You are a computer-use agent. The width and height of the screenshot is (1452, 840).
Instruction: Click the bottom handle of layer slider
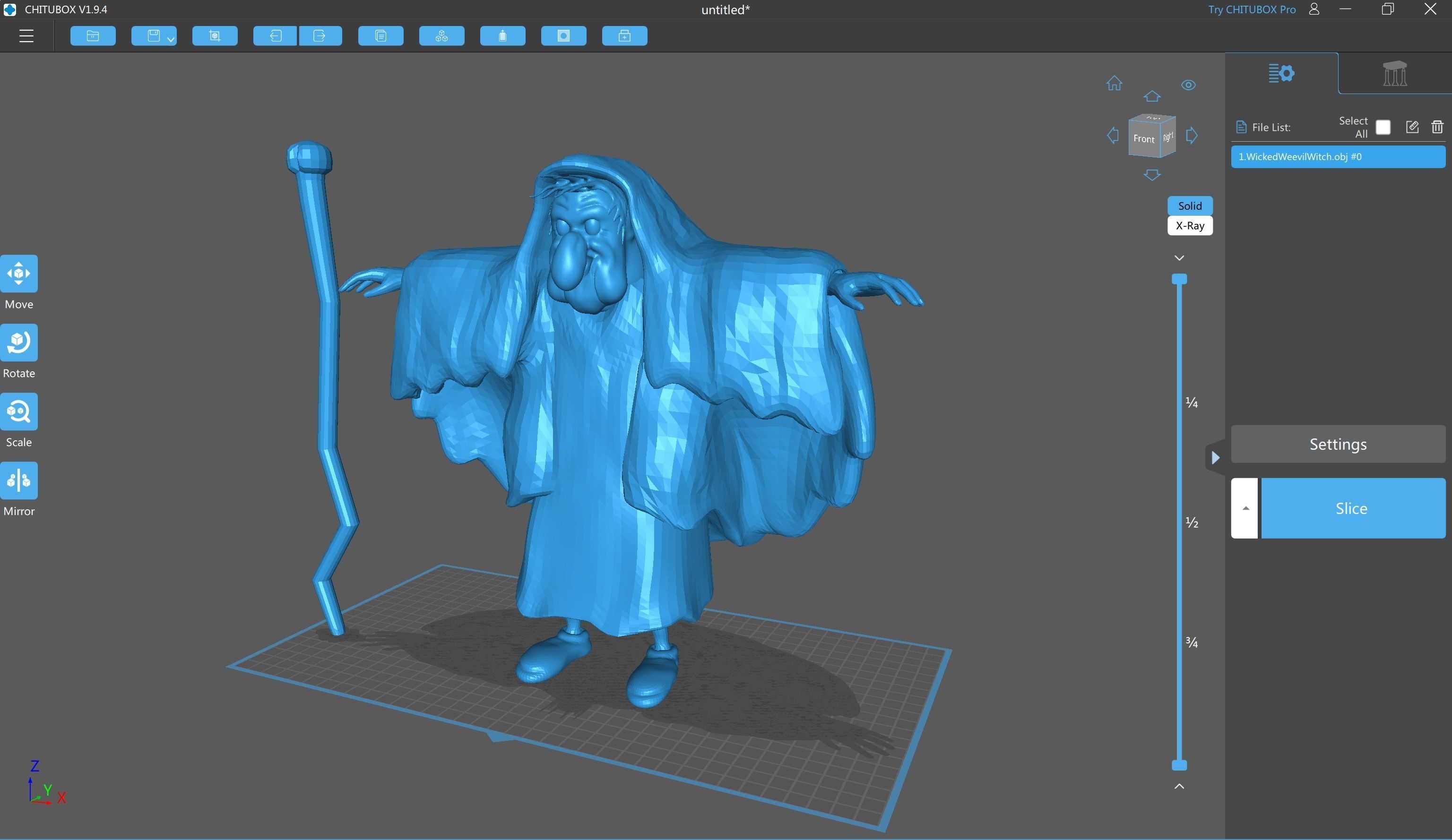point(1179,765)
